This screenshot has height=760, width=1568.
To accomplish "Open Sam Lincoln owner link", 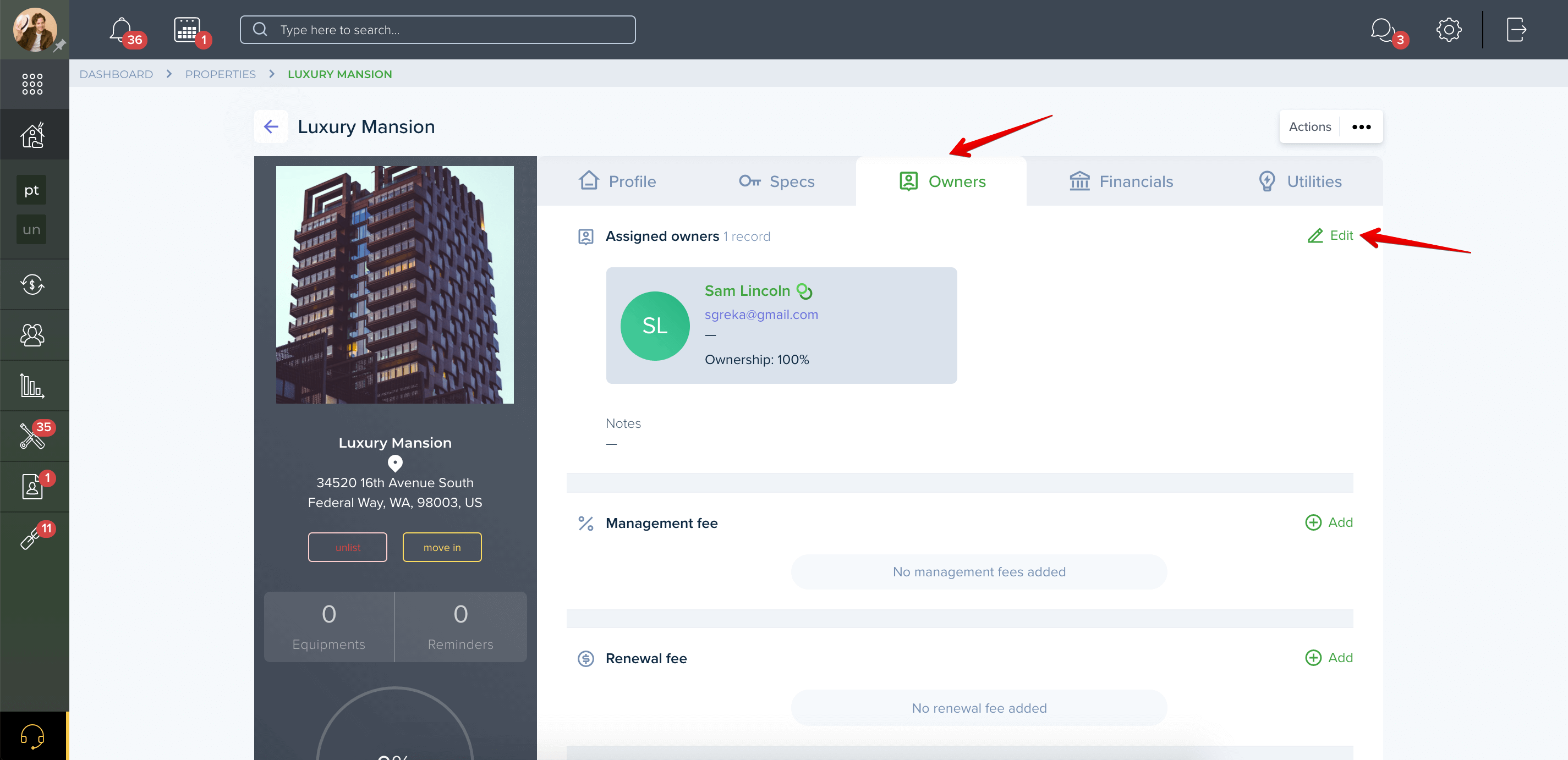I will [747, 291].
